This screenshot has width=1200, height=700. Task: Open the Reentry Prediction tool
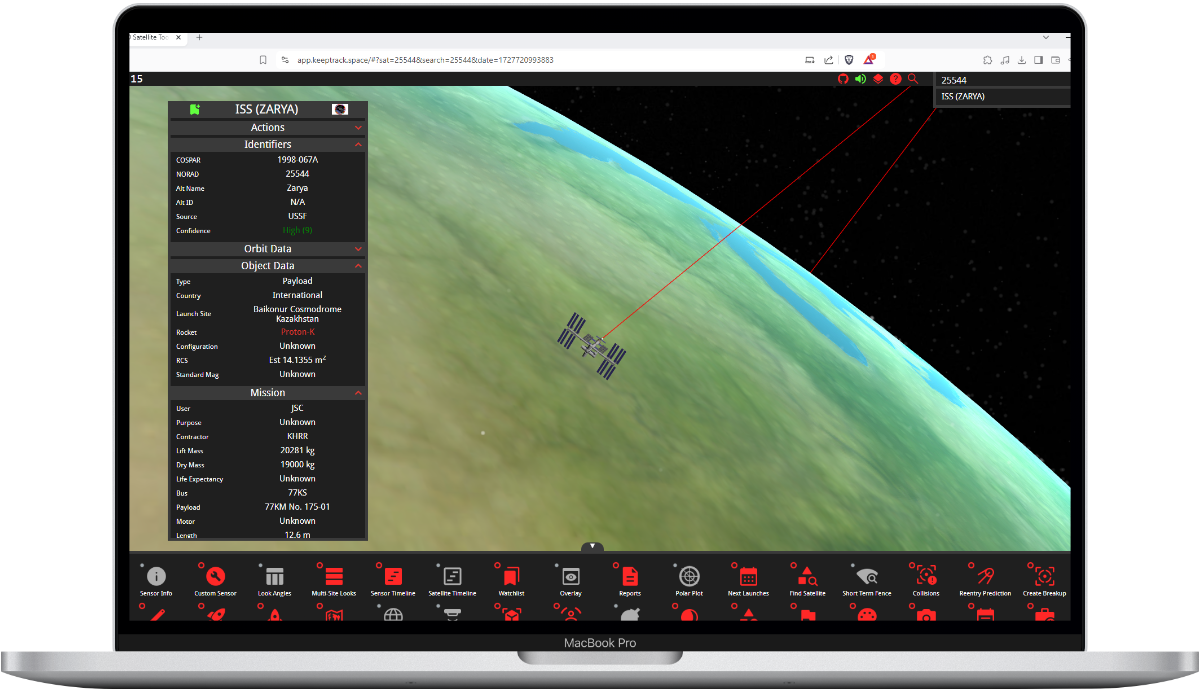pos(985,577)
